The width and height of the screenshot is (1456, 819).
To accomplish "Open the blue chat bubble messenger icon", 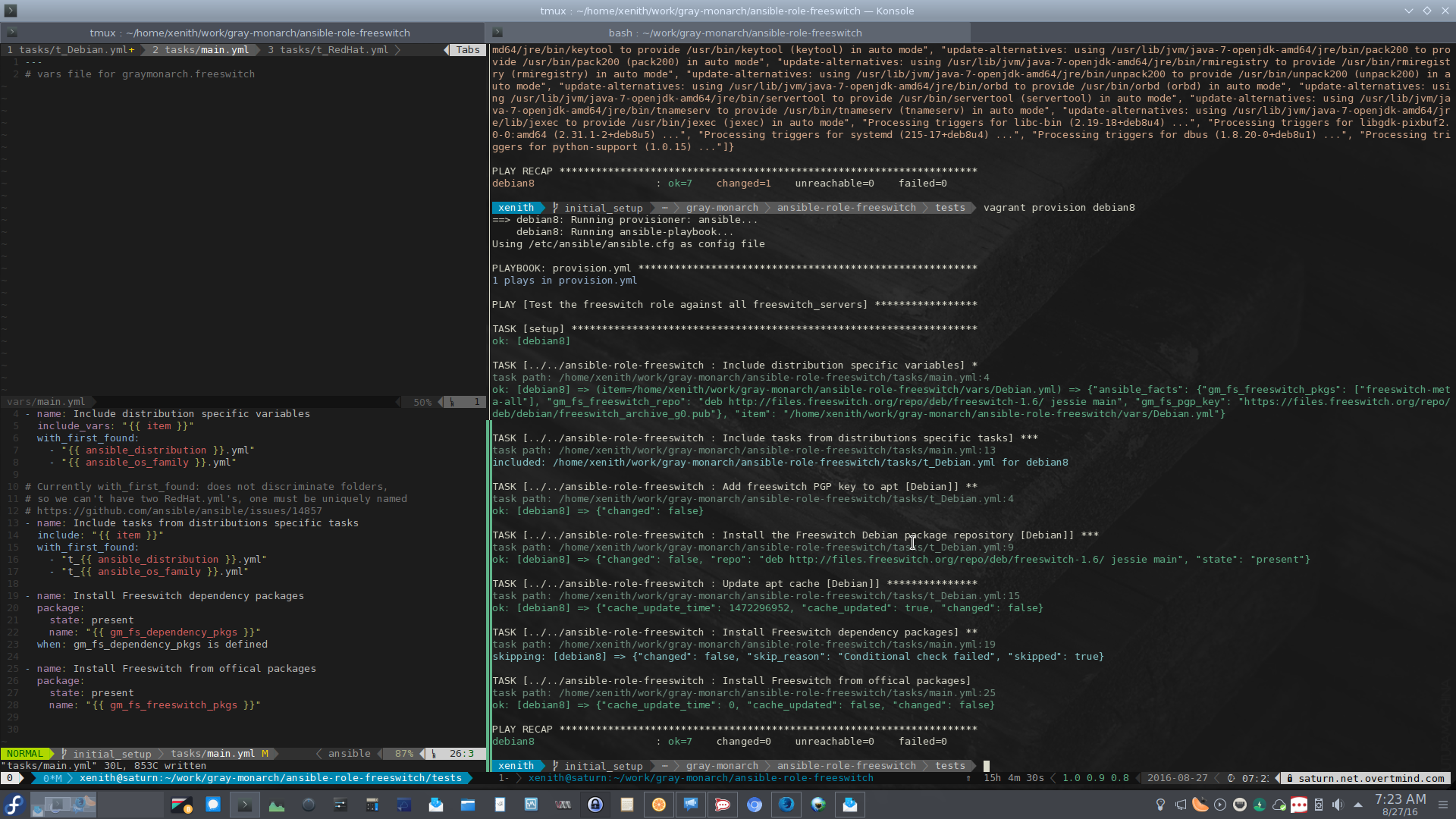I will [x=213, y=805].
